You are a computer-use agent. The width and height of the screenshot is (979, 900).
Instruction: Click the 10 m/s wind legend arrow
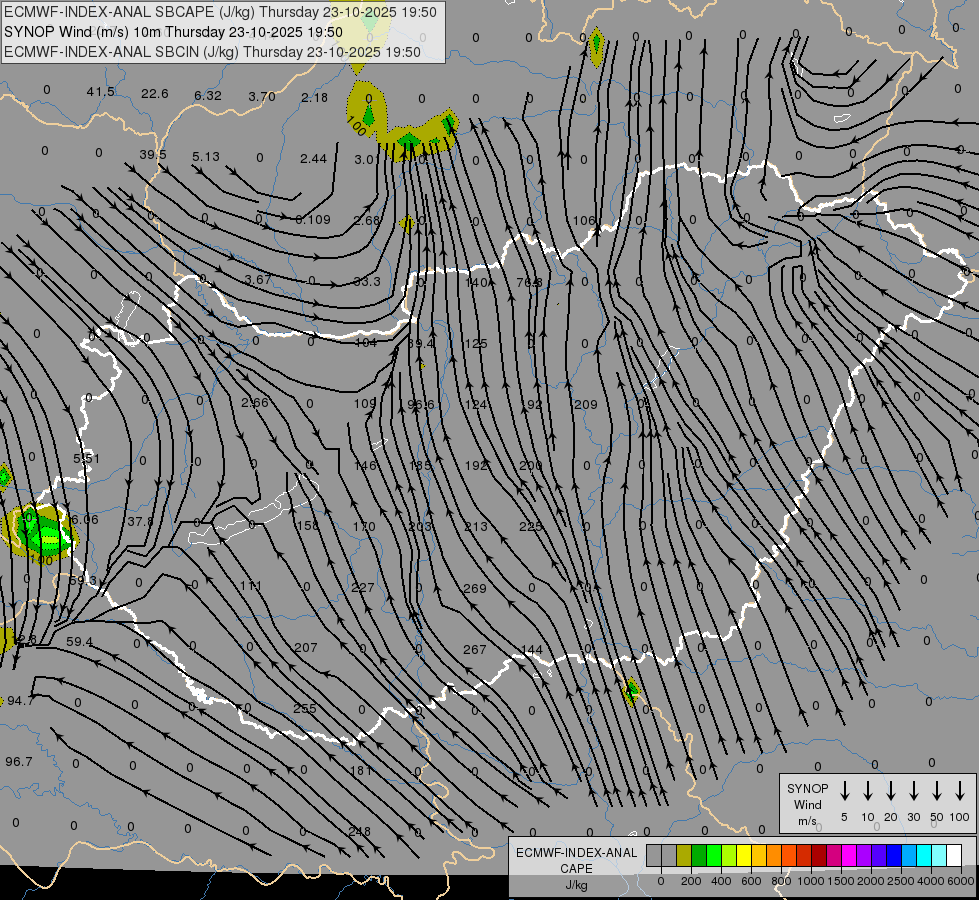tap(868, 791)
